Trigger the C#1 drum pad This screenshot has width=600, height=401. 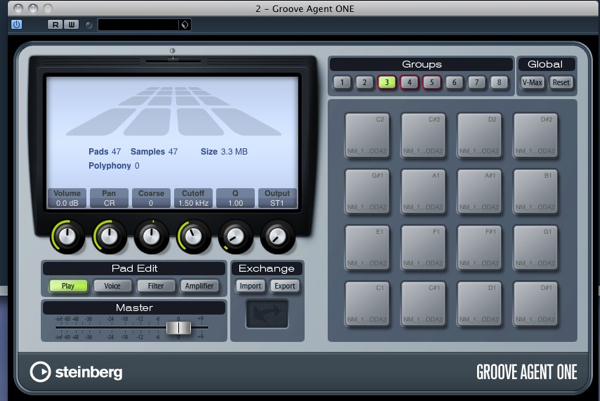[x=423, y=304]
